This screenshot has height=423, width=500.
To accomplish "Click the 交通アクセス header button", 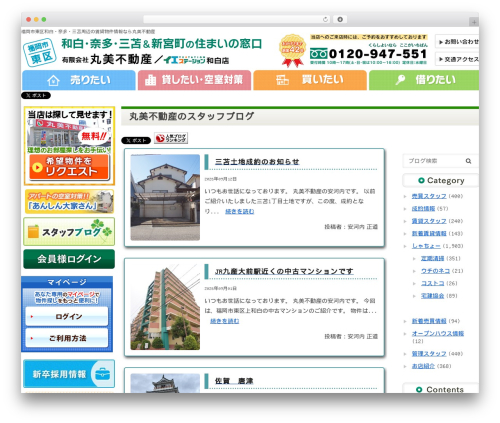I will [457, 59].
